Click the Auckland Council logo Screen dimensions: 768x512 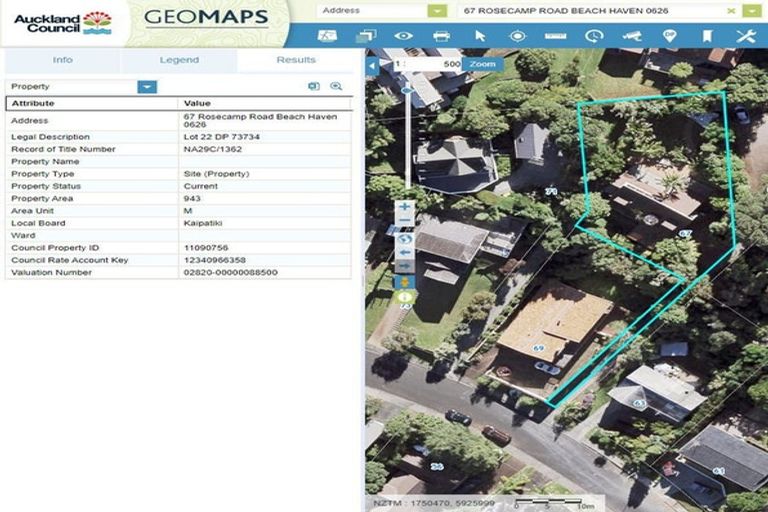tap(63, 23)
